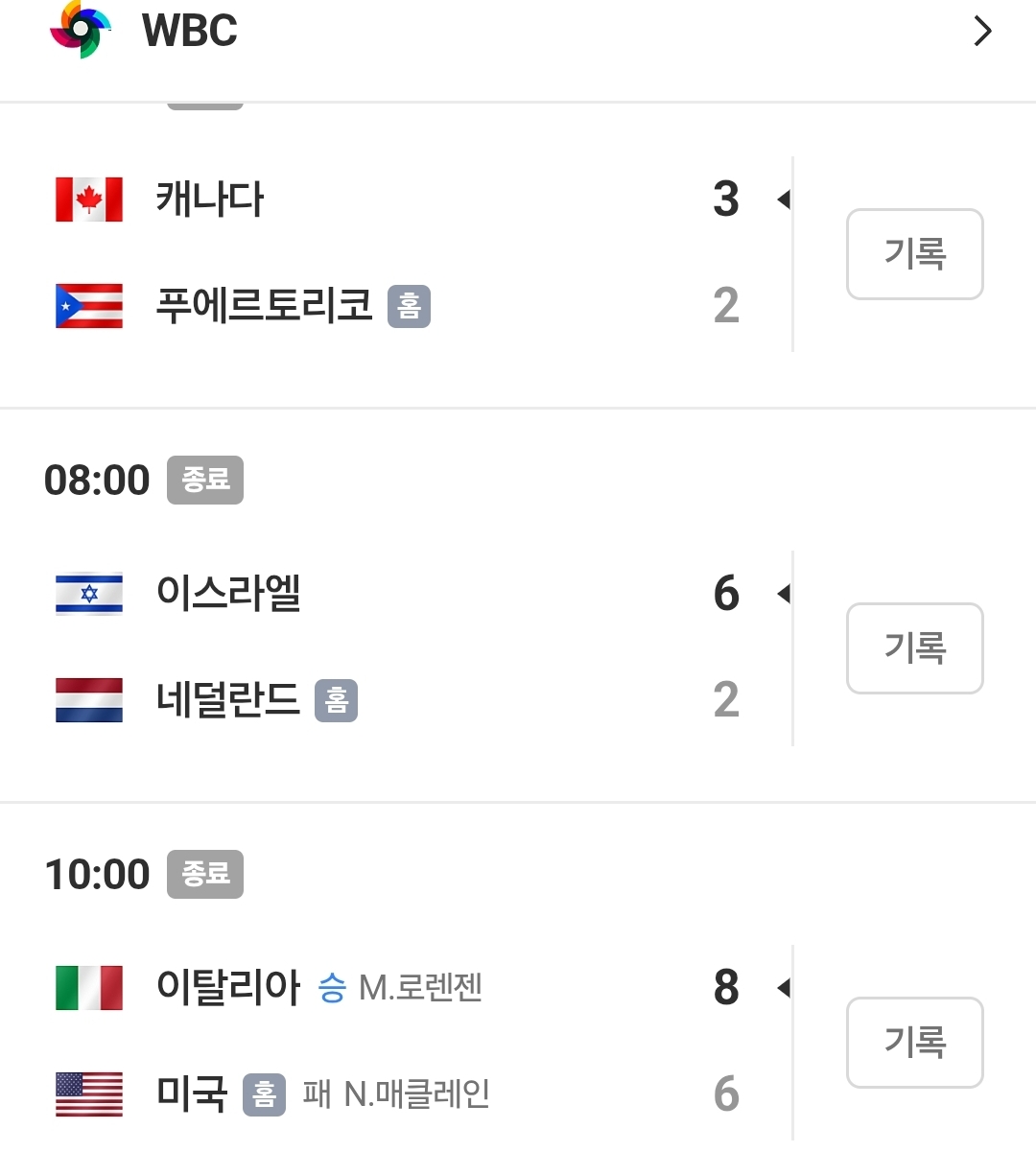Screen dimensions: 1036x1152
Task: Tap the Puerto Rico flag icon
Action: point(89,306)
